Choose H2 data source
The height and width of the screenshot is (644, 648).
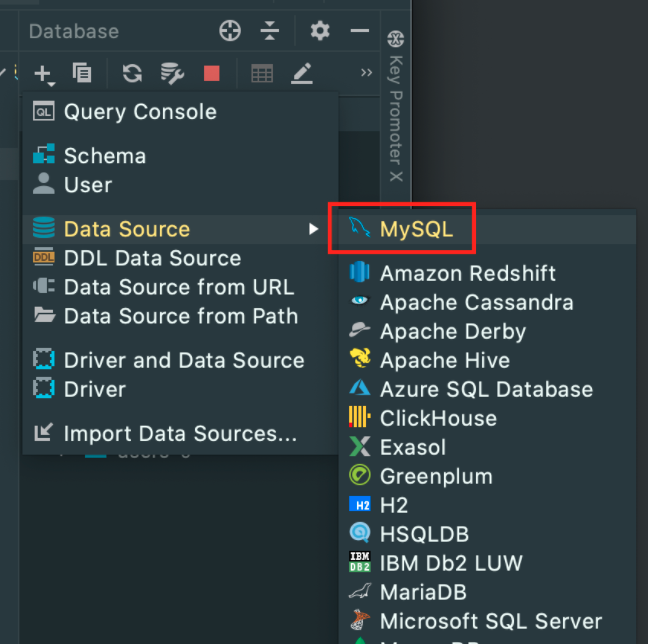[x=488, y=505]
